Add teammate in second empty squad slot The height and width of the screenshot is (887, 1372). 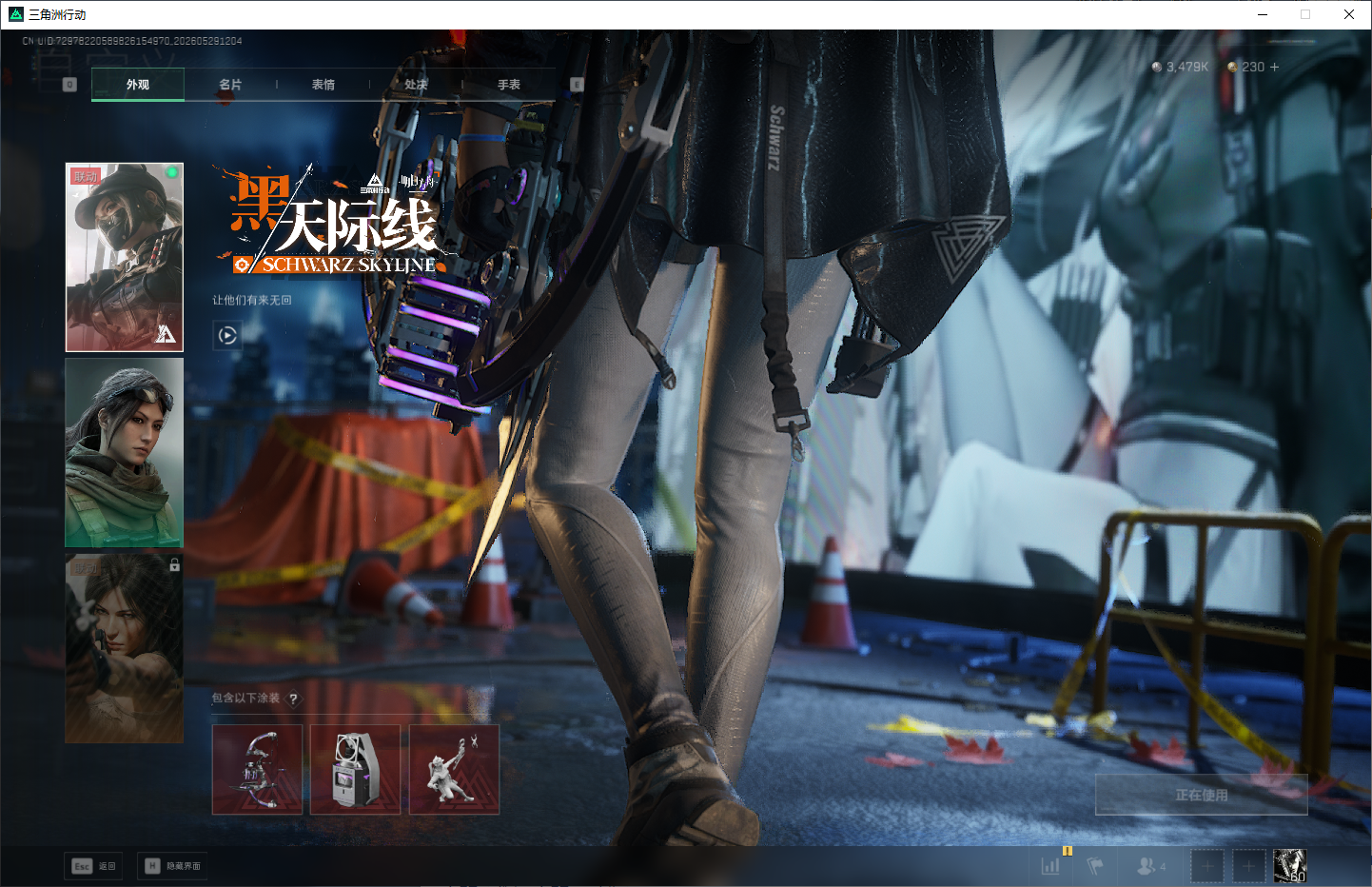[1249, 866]
